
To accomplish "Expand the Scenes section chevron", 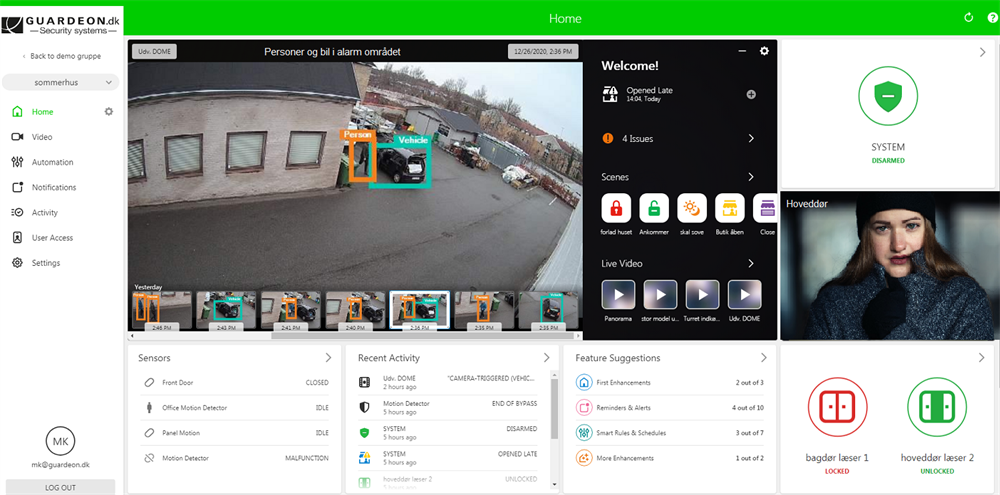I will [x=751, y=177].
